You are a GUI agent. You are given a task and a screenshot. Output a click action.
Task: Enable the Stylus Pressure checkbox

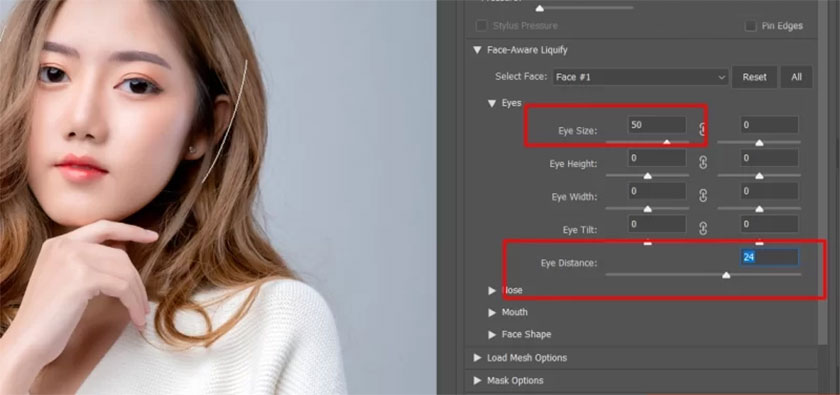click(x=482, y=26)
